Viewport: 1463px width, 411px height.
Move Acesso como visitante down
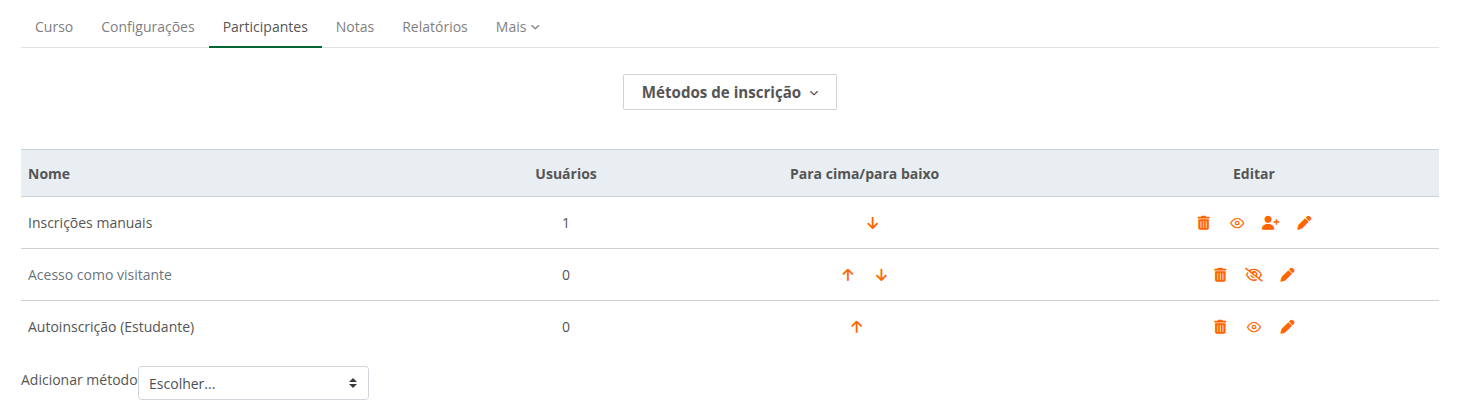tap(881, 275)
